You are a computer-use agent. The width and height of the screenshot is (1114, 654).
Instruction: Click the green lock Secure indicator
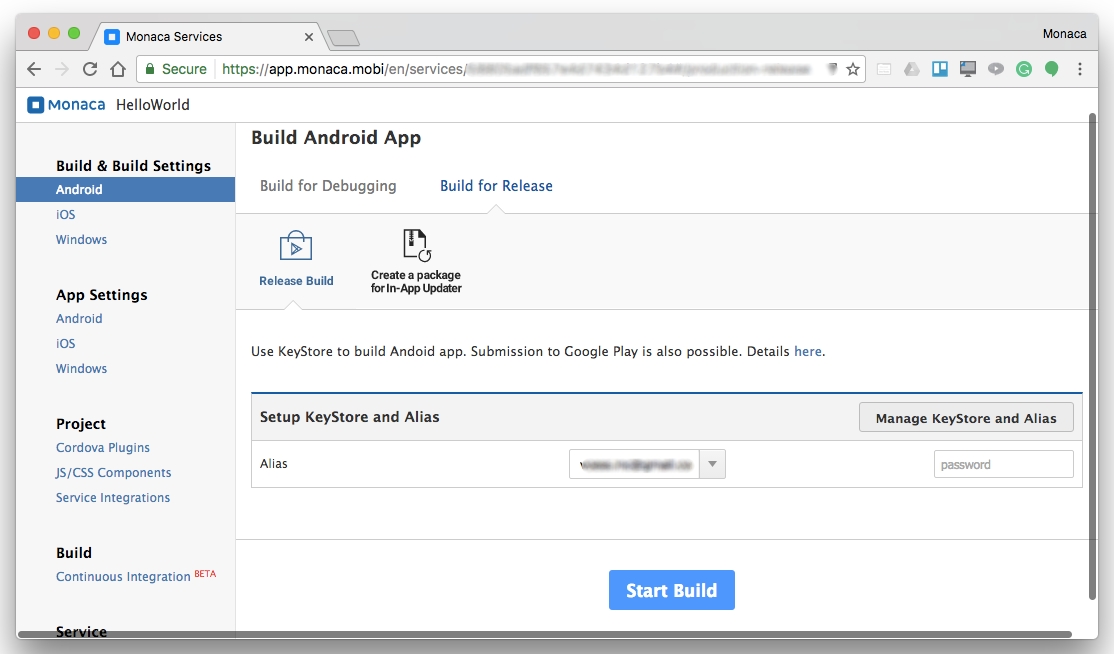tap(175, 69)
